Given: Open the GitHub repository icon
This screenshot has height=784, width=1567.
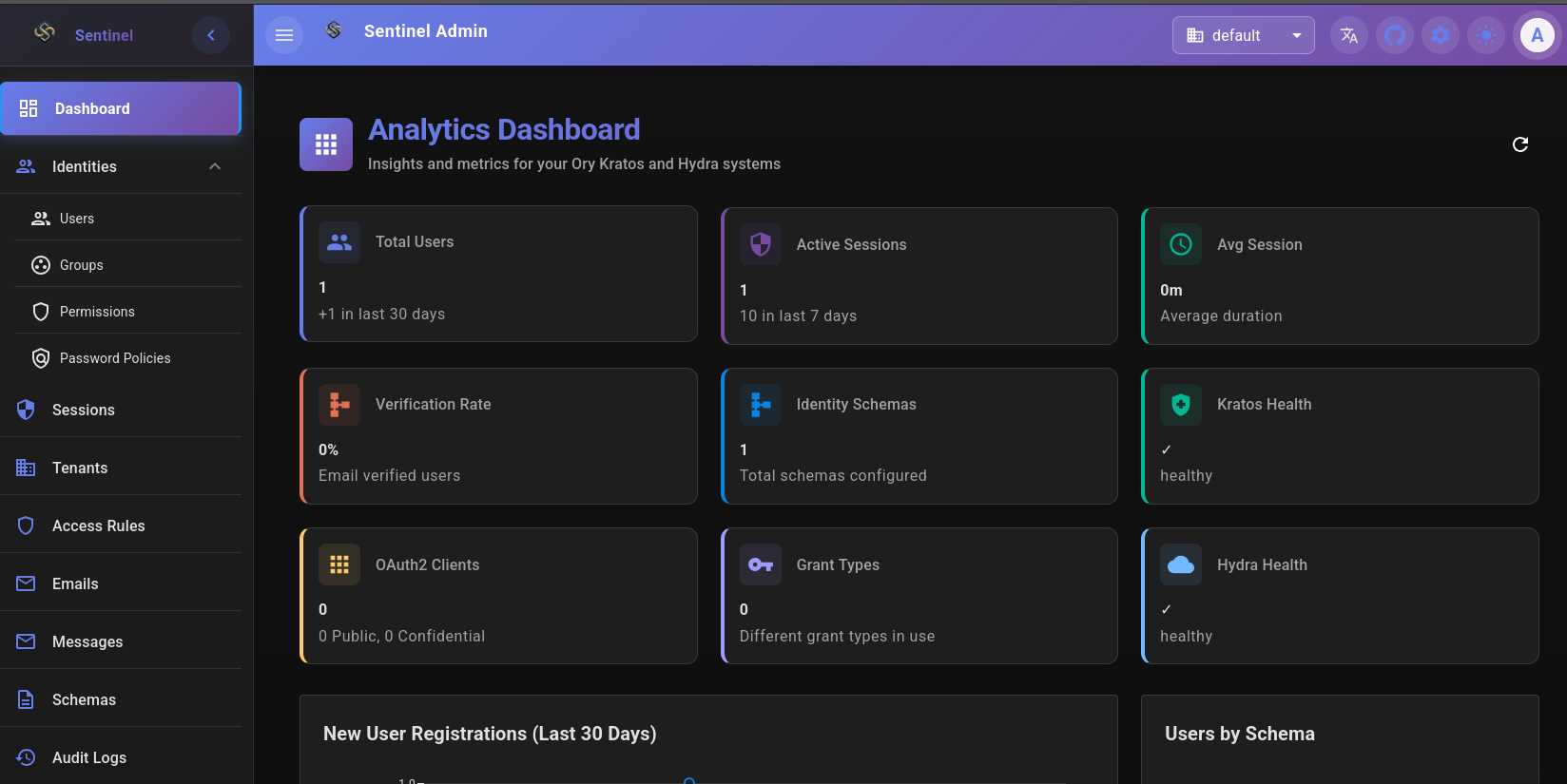Looking at the screenshot, I should click(1394, 35).
